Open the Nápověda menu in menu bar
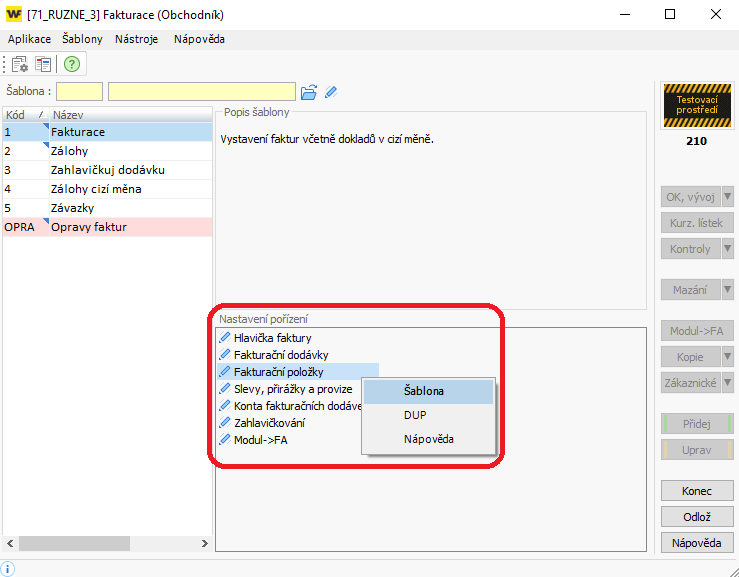739x577 pixels. 199,39
